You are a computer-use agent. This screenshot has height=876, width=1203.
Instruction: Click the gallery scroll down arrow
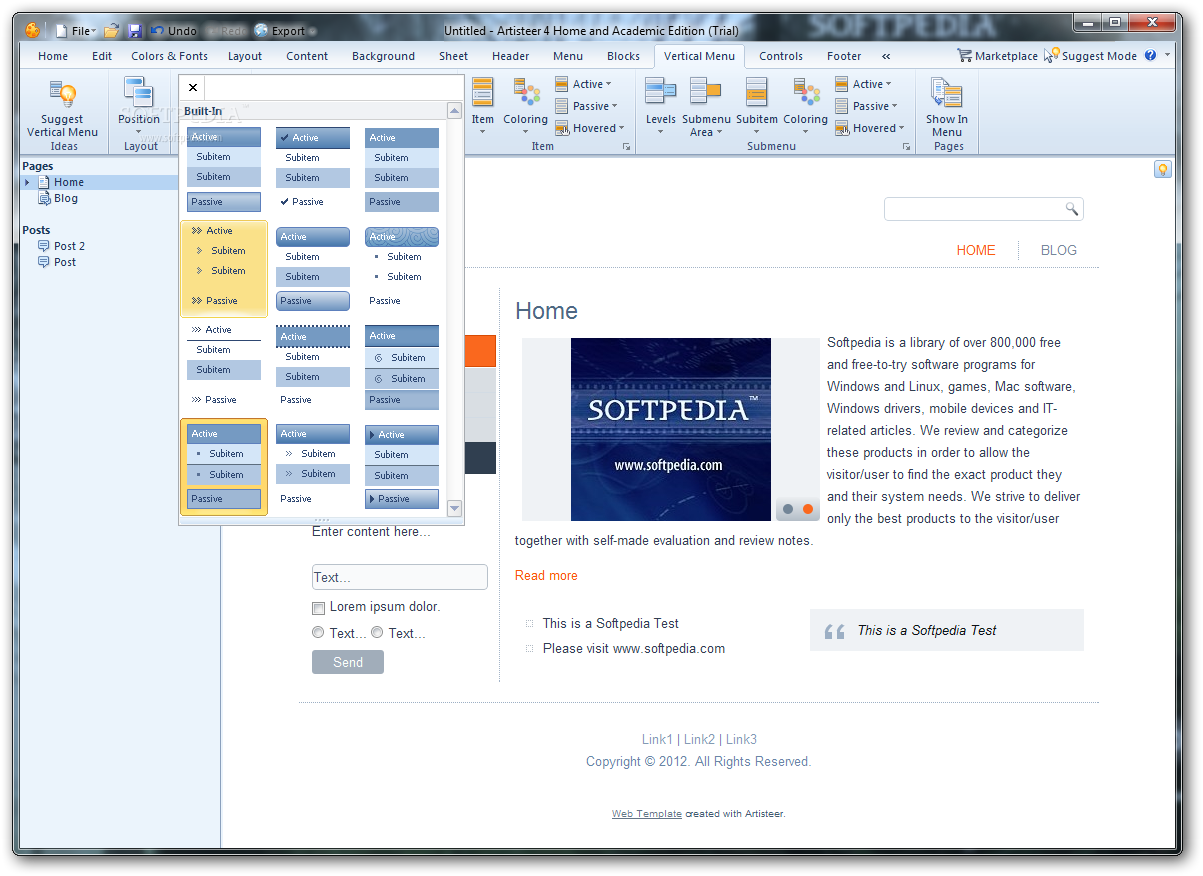455,508
